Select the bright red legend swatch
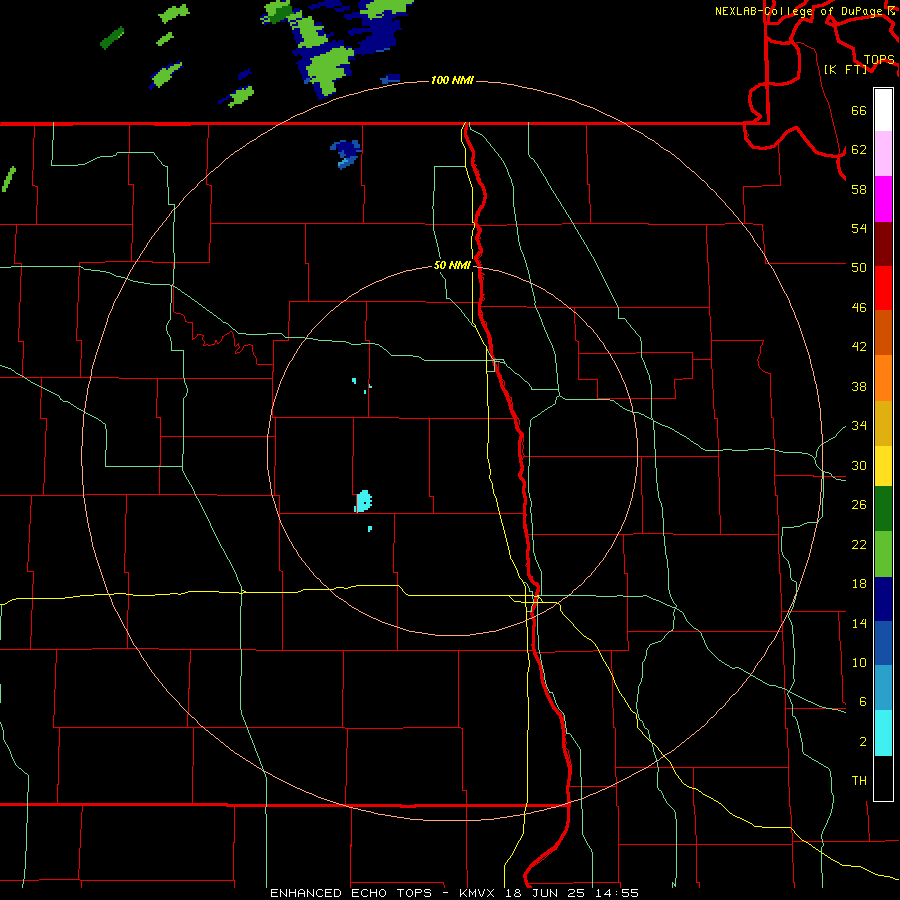The image size is (900, 900). point(883,288)
